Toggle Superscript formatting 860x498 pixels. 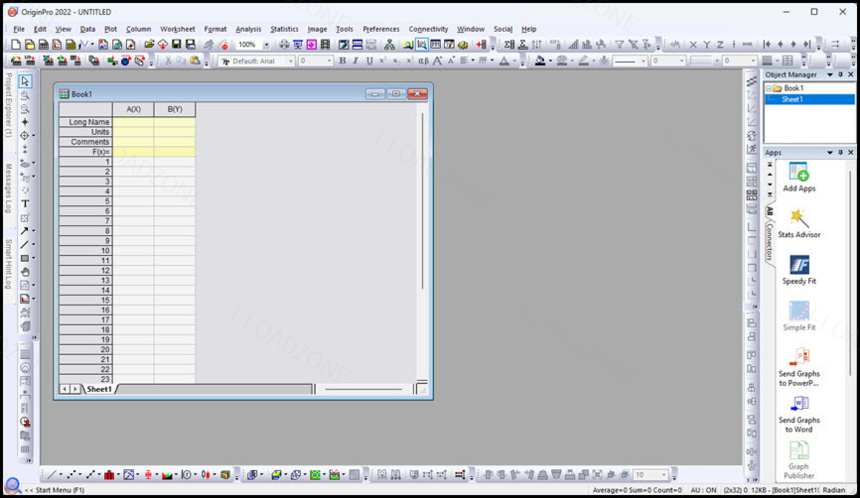(383, 61)
